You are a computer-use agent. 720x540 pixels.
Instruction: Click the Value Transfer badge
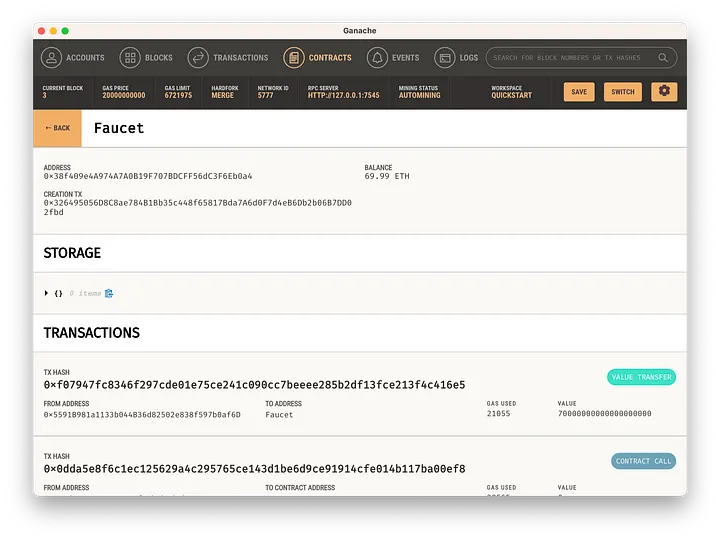(x=641, y=377)
